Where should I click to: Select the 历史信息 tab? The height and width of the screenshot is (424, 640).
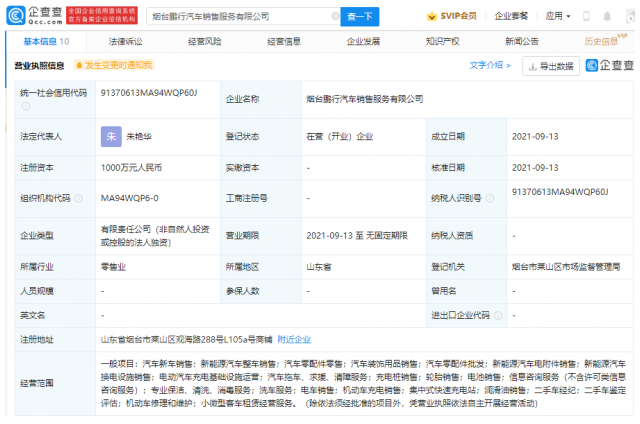pyautogui.click(x=602, y=42)
